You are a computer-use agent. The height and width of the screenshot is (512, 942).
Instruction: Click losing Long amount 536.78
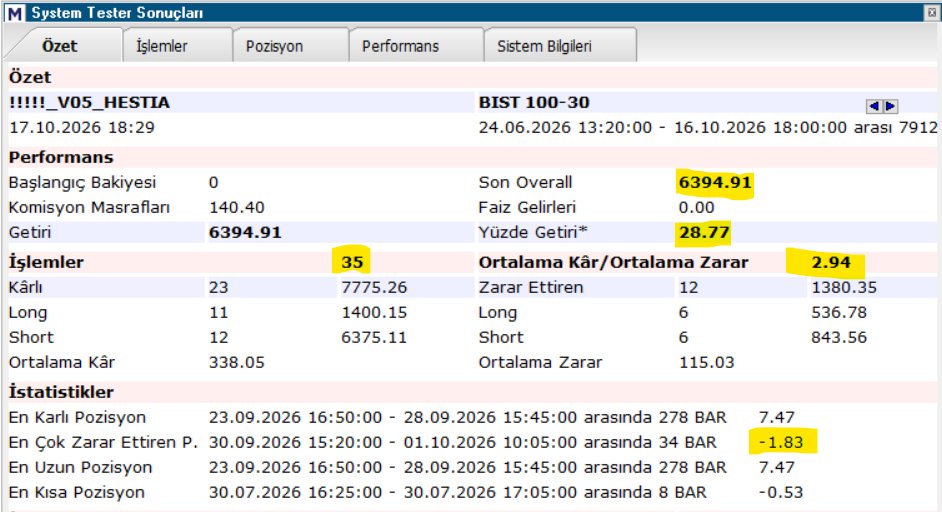(x=839, y=312)
